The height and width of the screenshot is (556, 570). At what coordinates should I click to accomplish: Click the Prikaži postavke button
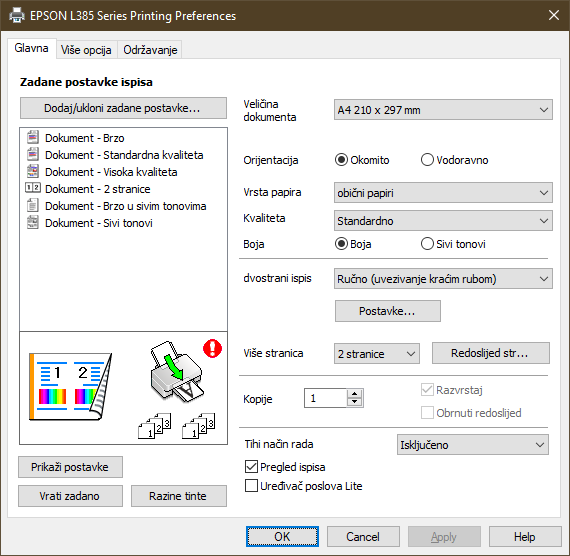70,467
